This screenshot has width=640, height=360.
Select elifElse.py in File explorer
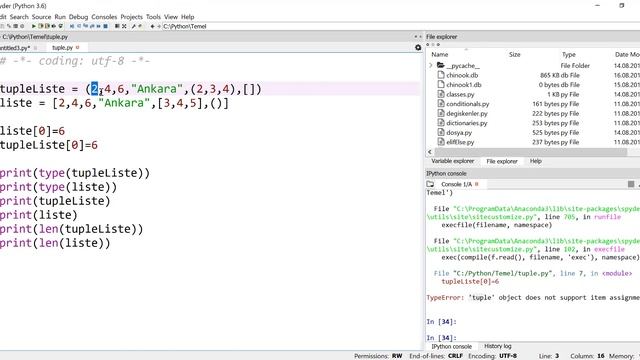pos(460,142)
